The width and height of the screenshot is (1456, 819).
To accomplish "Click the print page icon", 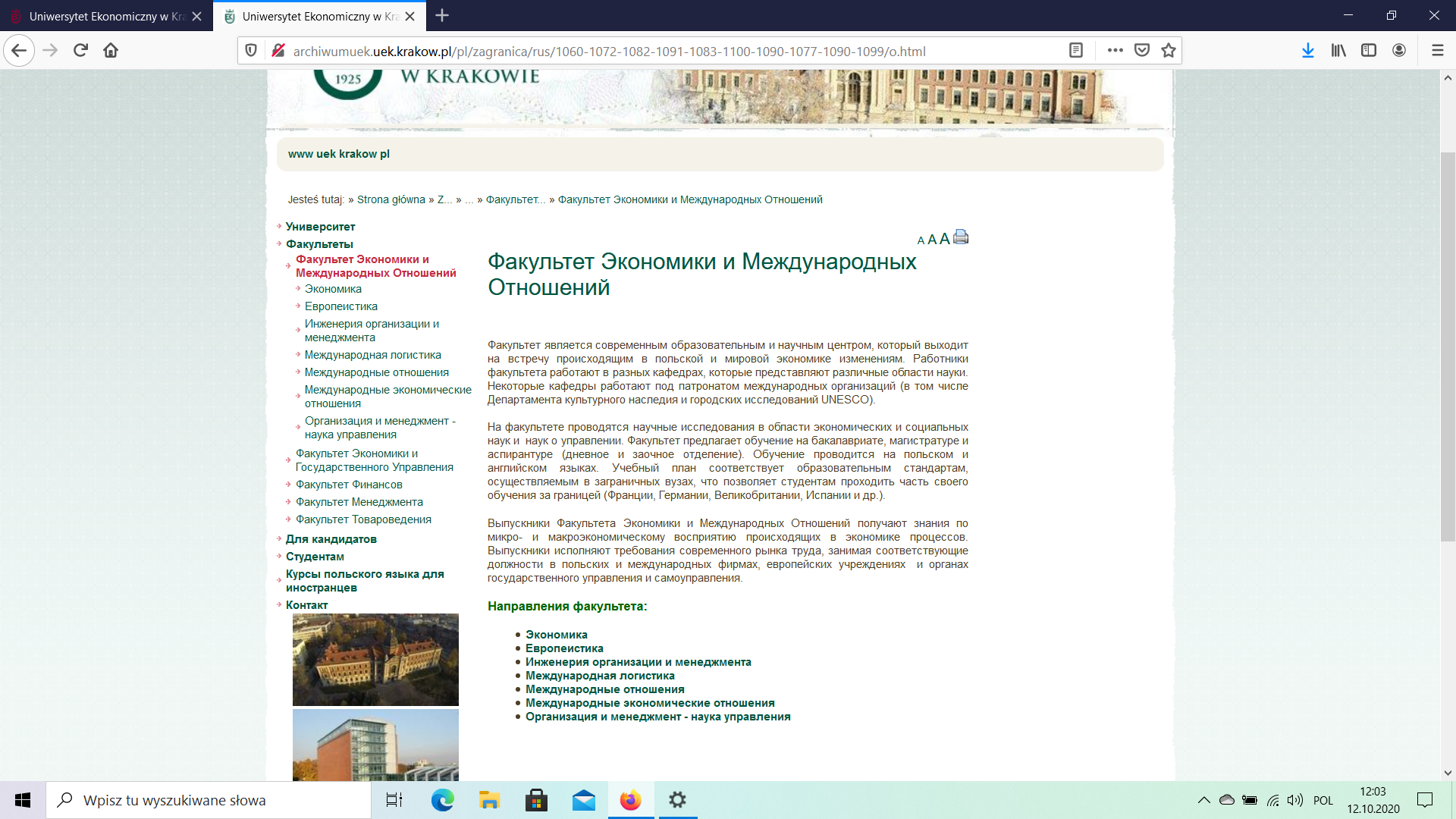I will pyautogui.click(x=961, y=237).
